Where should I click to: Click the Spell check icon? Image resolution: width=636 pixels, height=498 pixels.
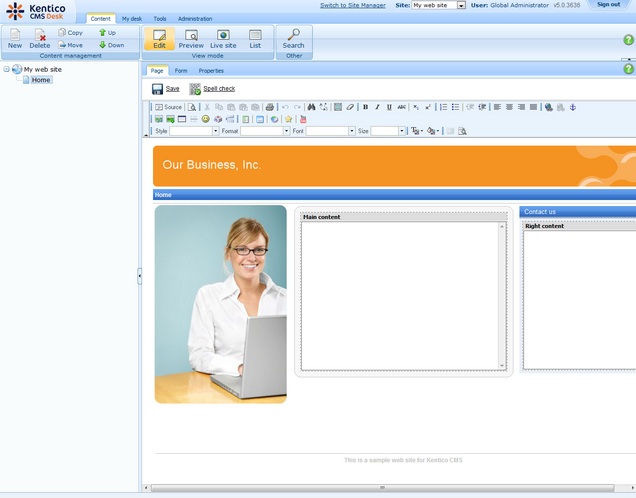pyautogui.click(x=195, y=89)
